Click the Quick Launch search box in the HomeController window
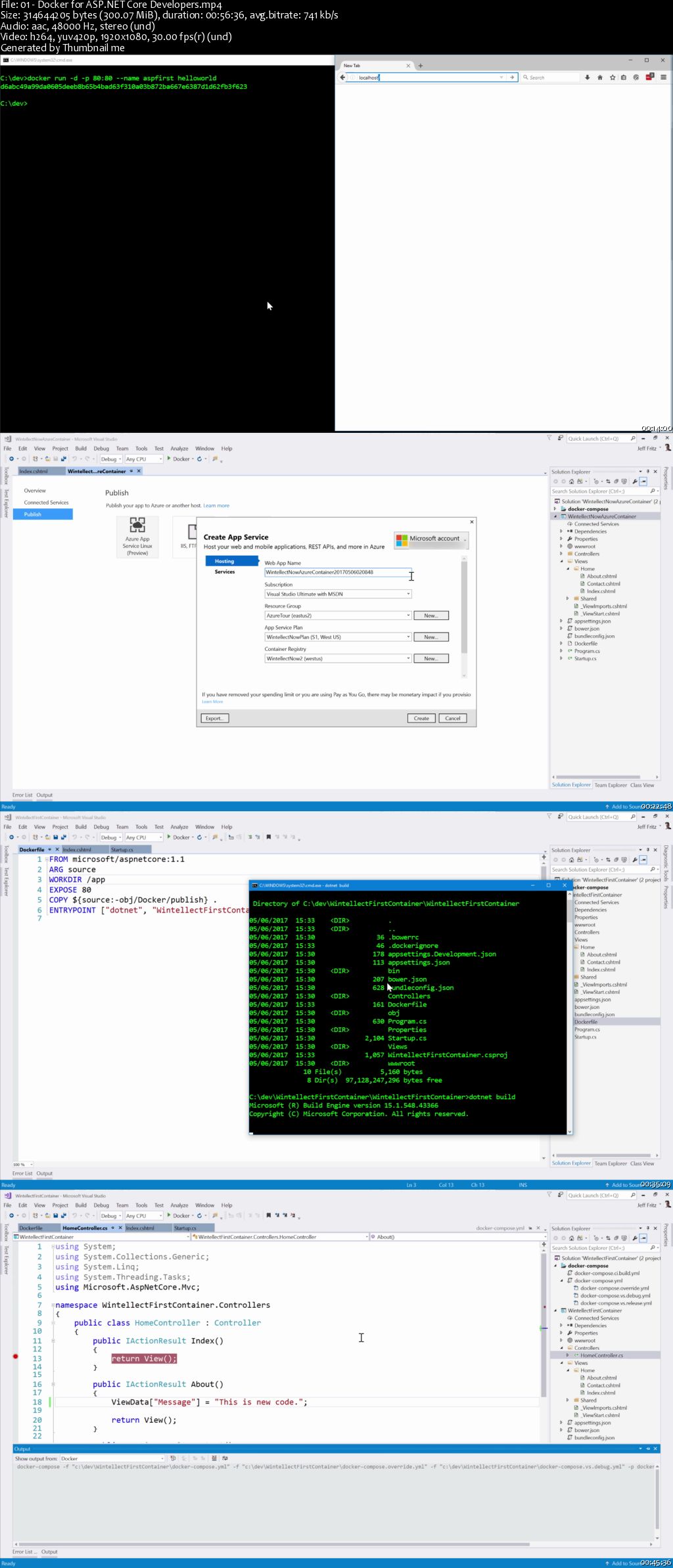Viewport: 673px width, 1568px height. [601, 1196]
